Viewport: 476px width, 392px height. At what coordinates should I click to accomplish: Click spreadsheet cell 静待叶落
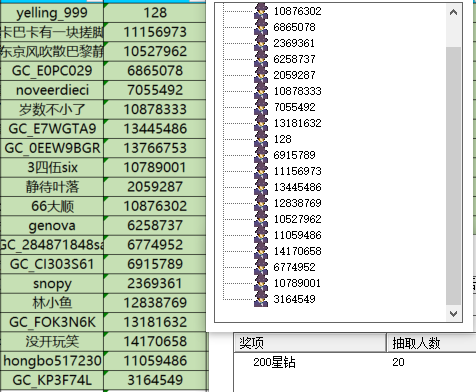click(x=52, y=187)
